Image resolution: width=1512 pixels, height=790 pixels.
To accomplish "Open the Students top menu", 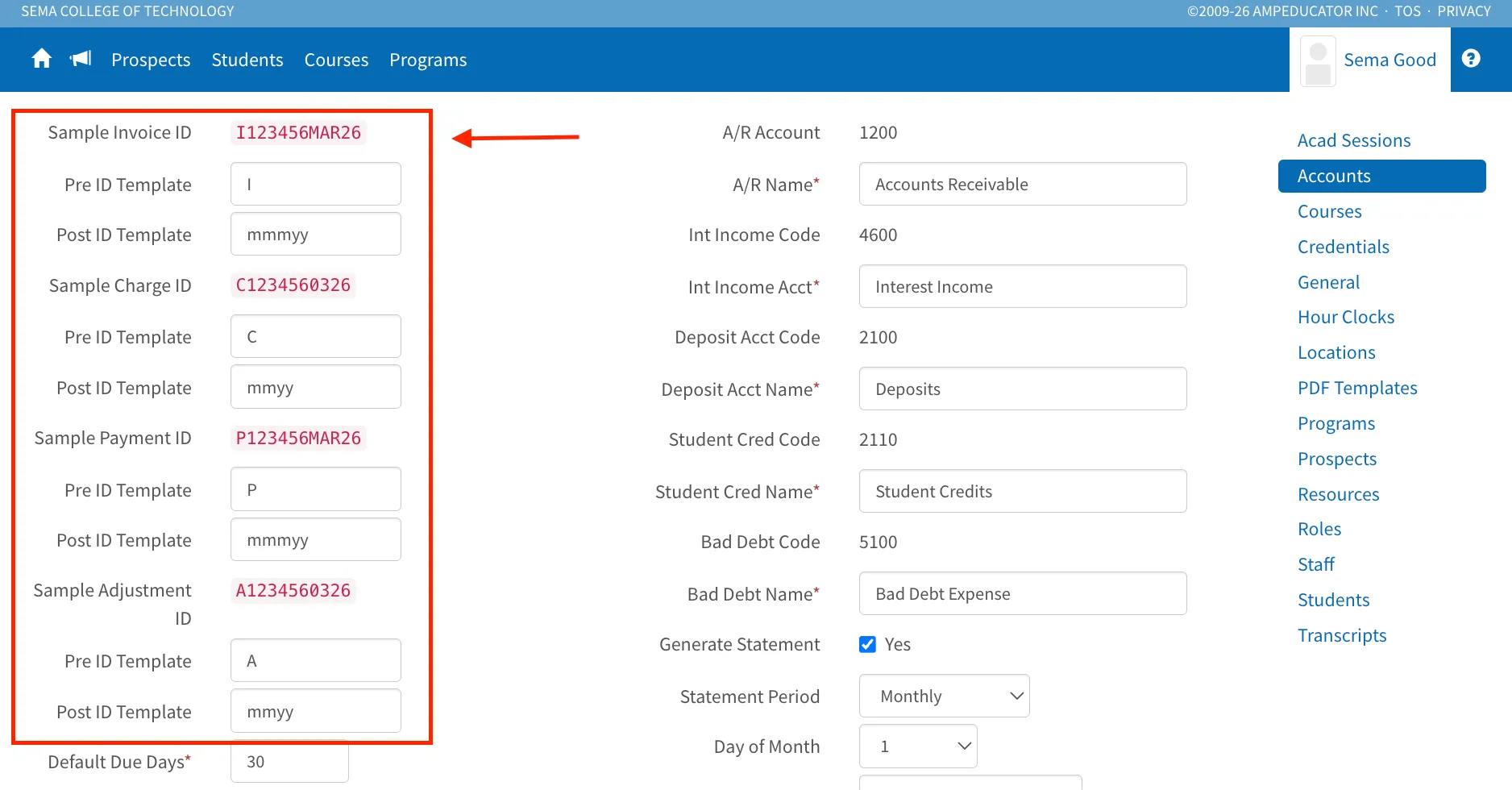I will tap(247, 60).
